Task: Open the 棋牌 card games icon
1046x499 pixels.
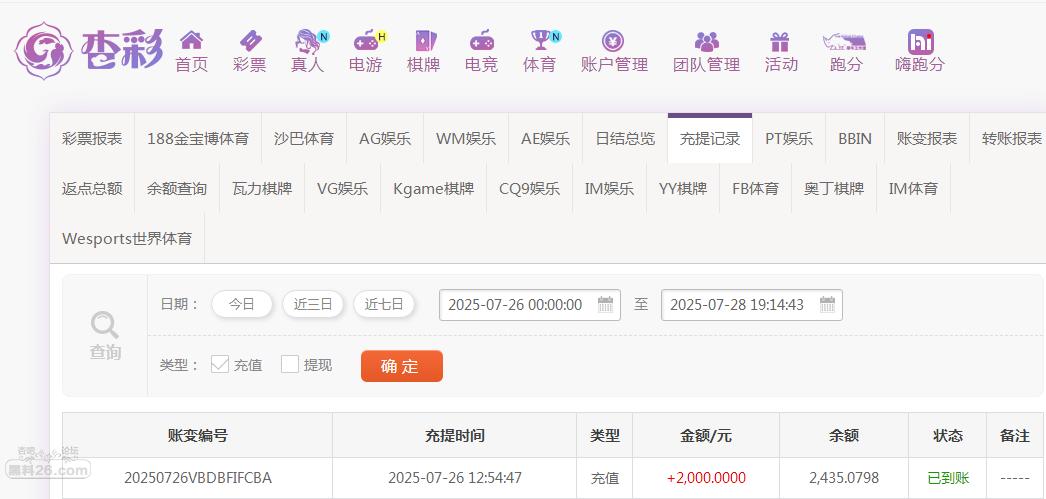Action: point(424,41)
